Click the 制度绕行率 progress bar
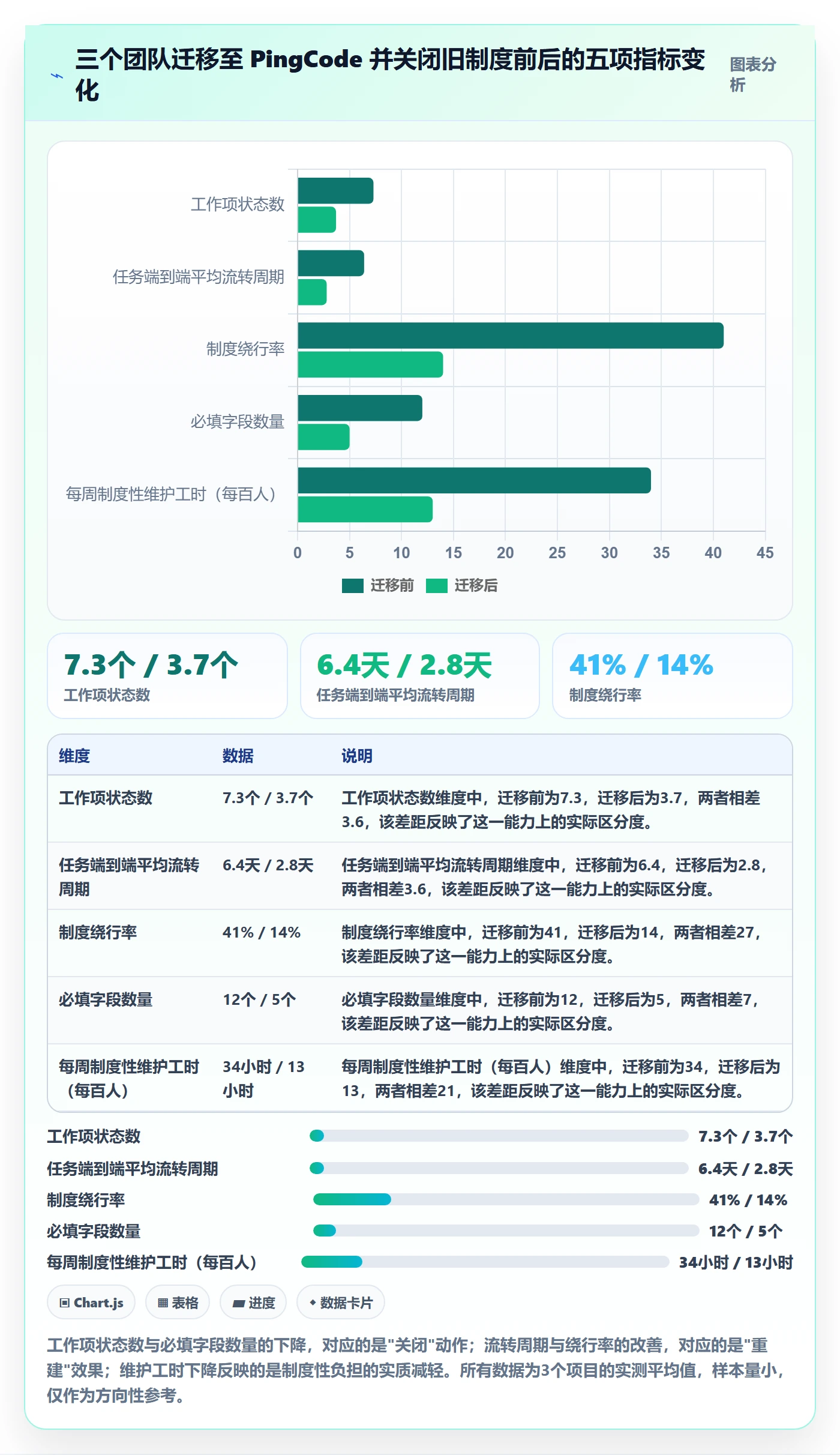840x1455 pixels. click(x=506, y=1199)
